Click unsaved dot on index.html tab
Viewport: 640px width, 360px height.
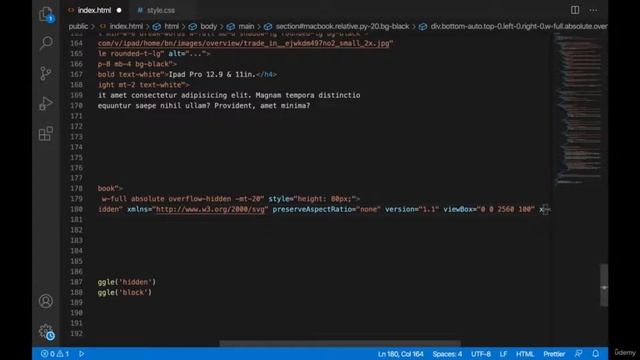point(119,10)
